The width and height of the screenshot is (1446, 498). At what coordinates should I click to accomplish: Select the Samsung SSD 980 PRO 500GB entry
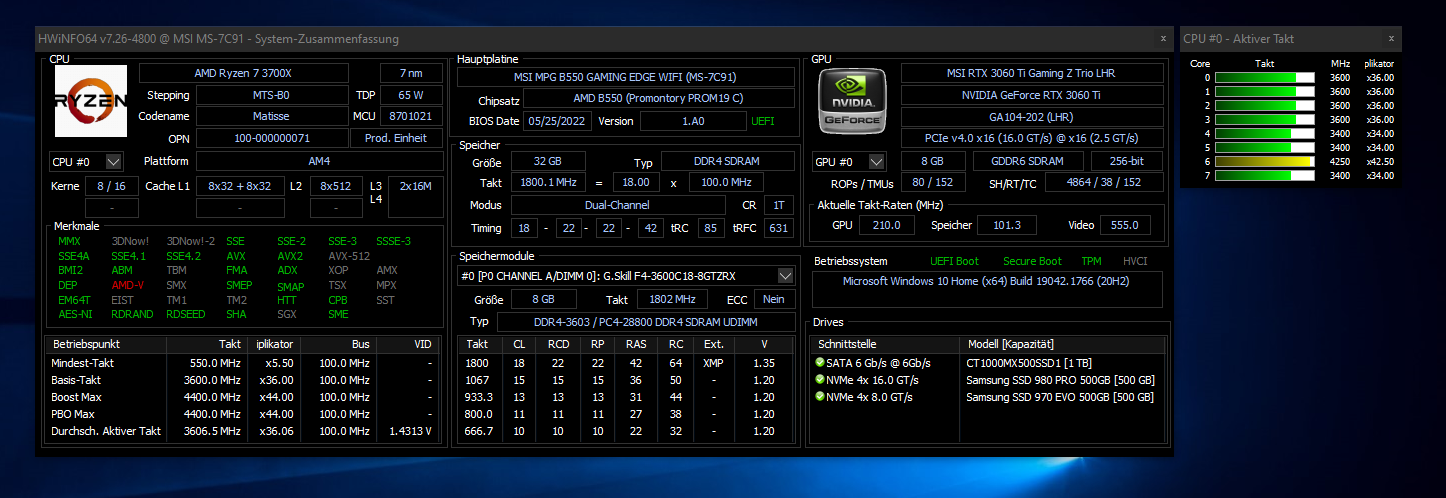1060,380
